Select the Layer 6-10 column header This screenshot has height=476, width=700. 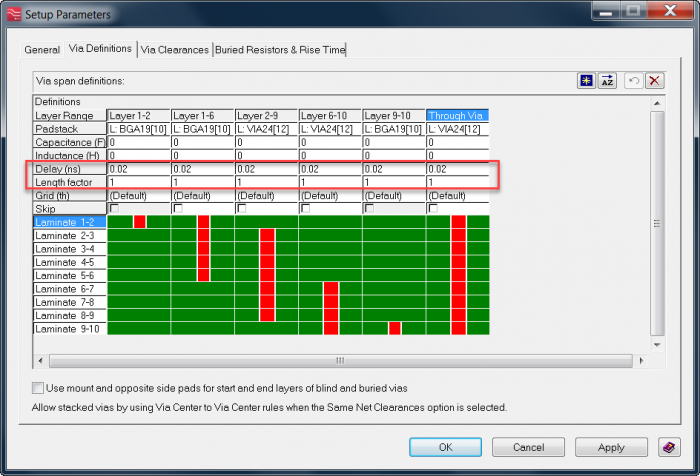click(330, 116)
